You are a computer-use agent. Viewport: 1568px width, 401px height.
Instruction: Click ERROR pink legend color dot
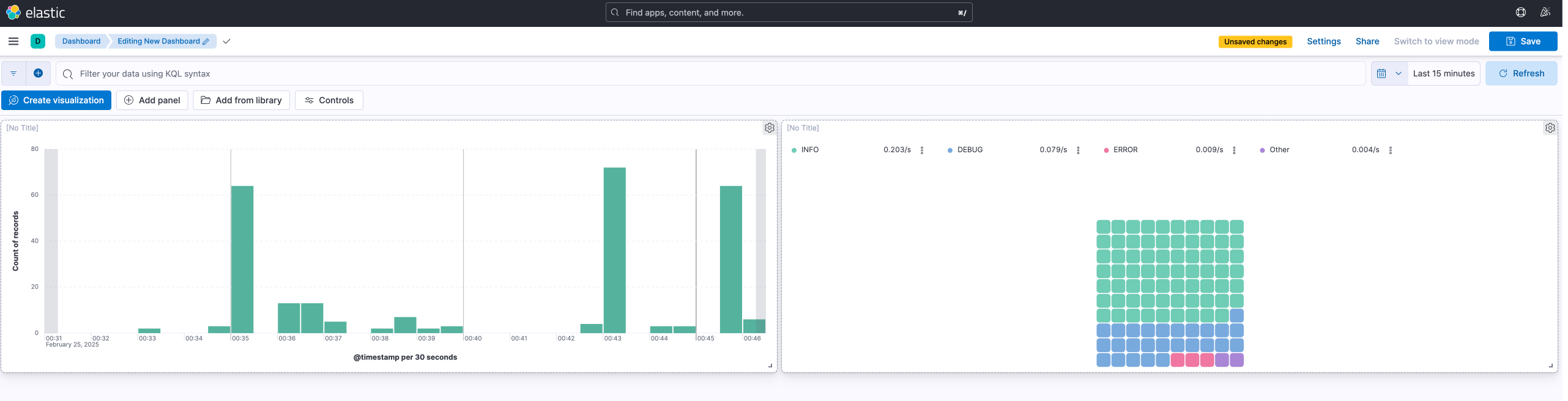click(x=1106, y=150)
